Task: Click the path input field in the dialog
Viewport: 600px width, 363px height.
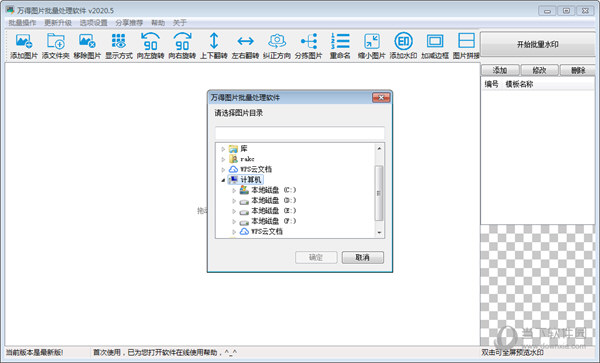Action: pos(300,133)
